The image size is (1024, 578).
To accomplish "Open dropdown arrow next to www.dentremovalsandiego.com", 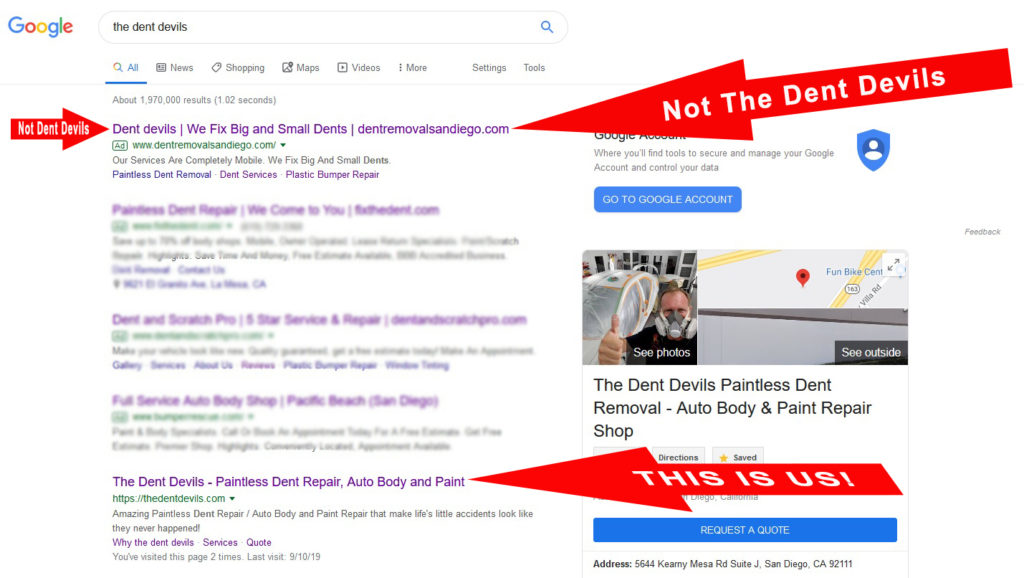I will (x=283, y=145).
